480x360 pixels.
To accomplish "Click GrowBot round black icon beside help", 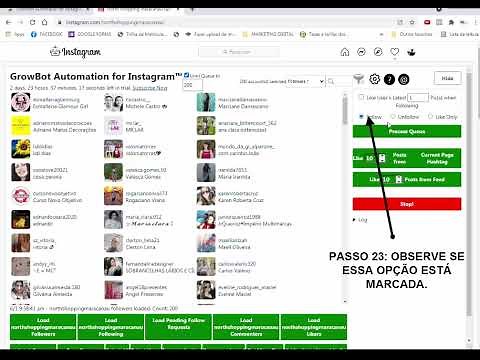I will (x=404, y=79).
